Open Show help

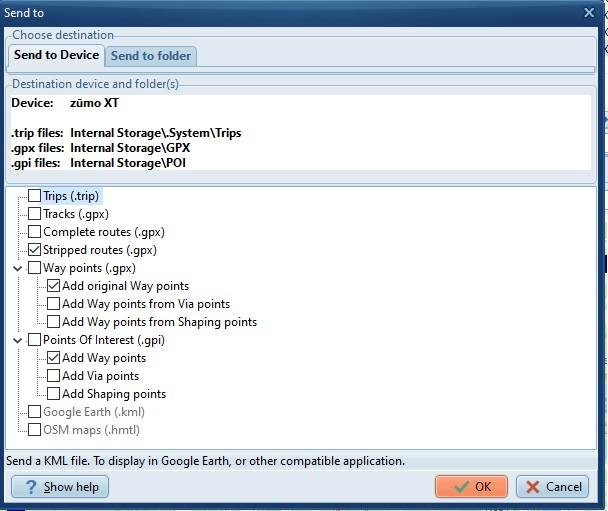click(x=60, y=487)
